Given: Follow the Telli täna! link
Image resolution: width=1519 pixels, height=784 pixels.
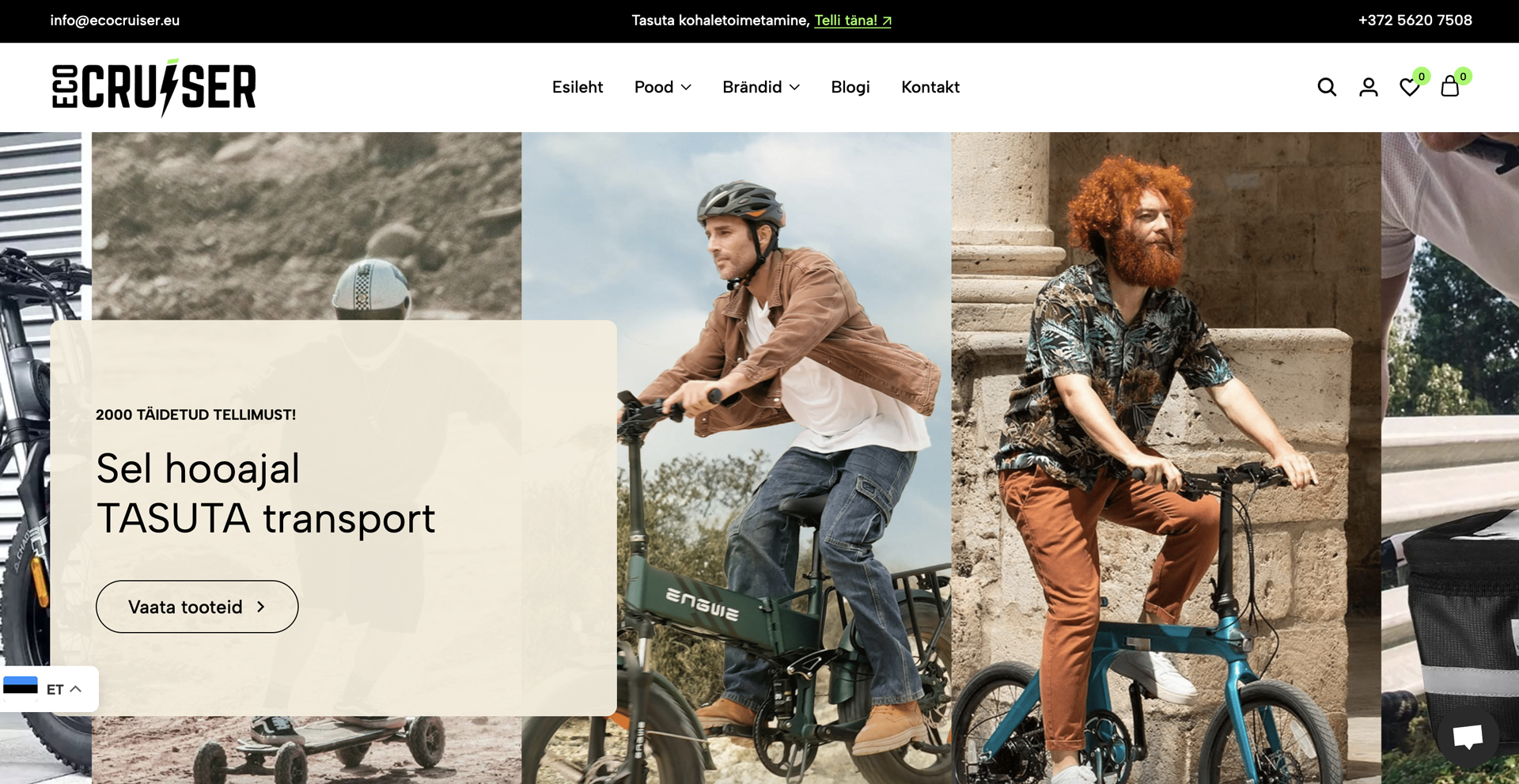Looking at the screenshot, I should click(x=852, y=21).
